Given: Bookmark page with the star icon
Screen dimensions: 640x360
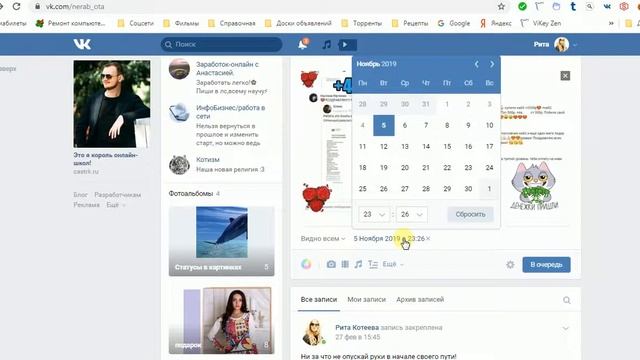Looking at the screenshot, I should 501,7.
